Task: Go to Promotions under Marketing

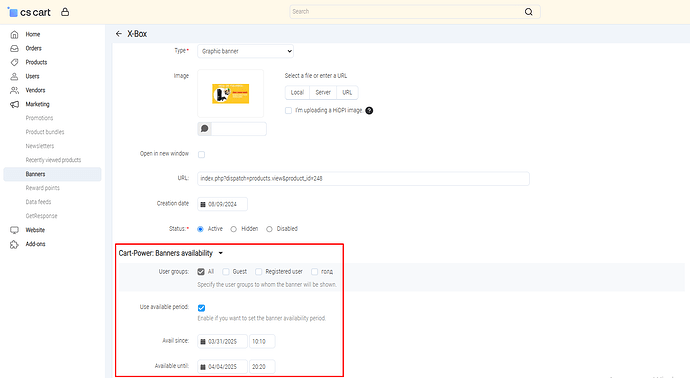Action: pyautogui.click(x=39, y=118)
